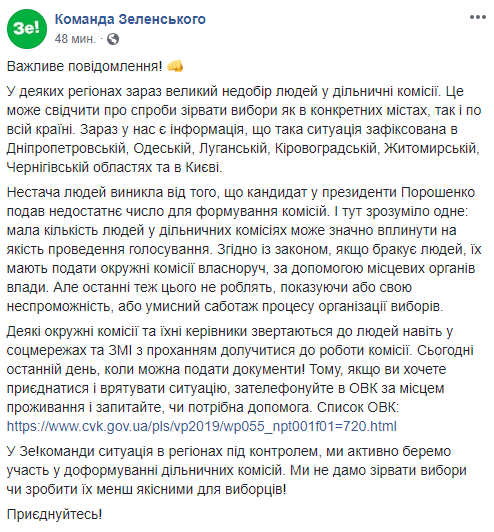Click the public globe privacy icon
This screenshot has height=532, width=494.
[x=113, y=39]
